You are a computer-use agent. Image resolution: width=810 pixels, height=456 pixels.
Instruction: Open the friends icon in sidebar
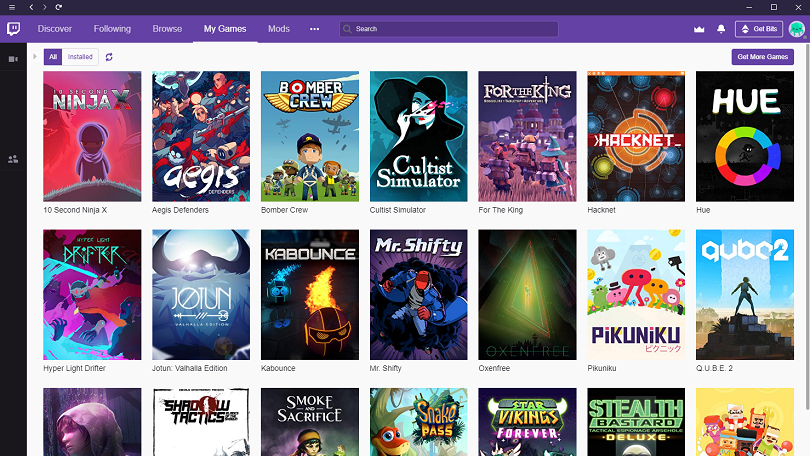tap(13, 159)
